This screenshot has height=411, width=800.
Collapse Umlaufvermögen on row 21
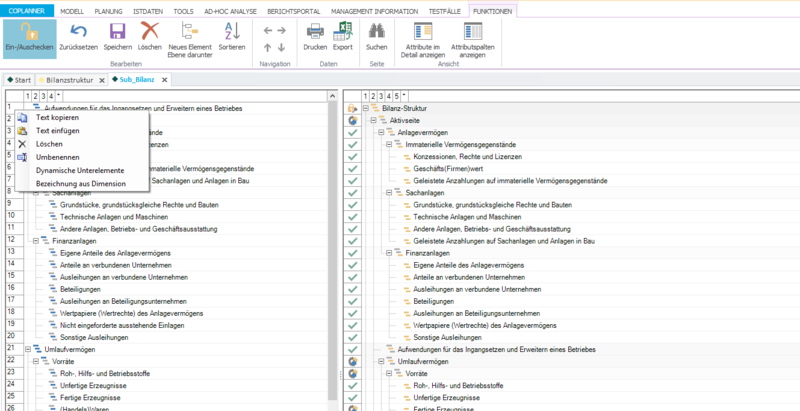tap(28, 349)
